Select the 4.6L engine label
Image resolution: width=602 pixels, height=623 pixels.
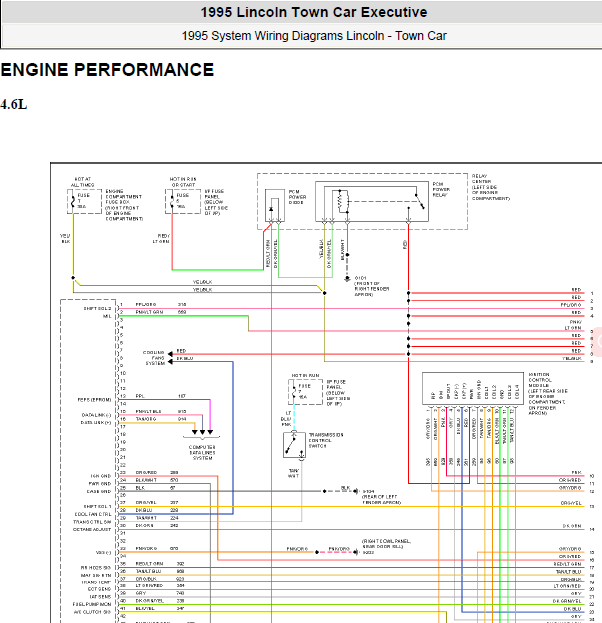point(14,104)
